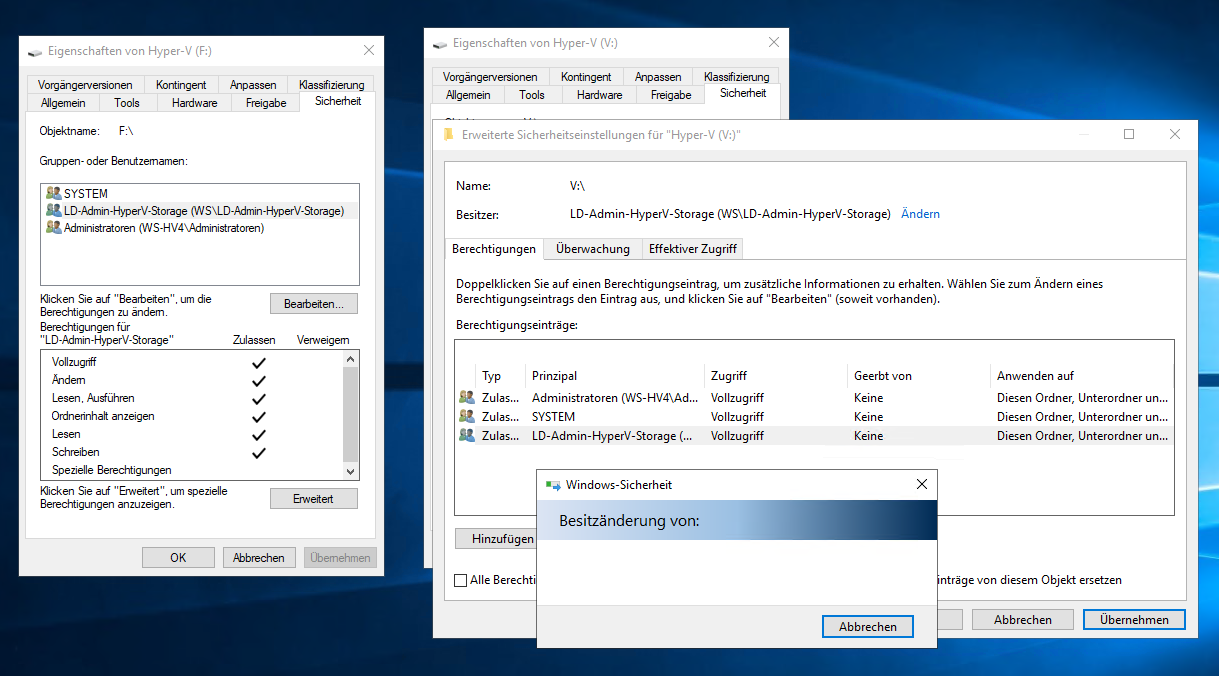This screenshot has height=676, width=1219.
Task: Select Sicherheit tab in F: properties
Action: [338, 101]
